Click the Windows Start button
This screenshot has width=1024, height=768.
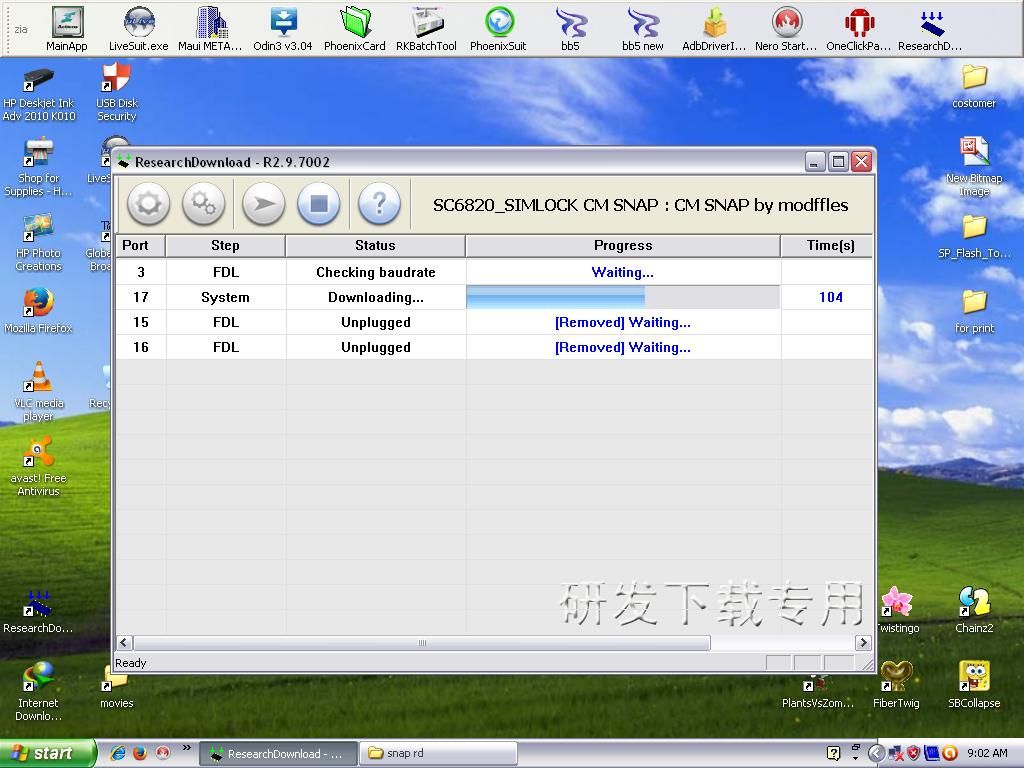(x=48, y=753)
